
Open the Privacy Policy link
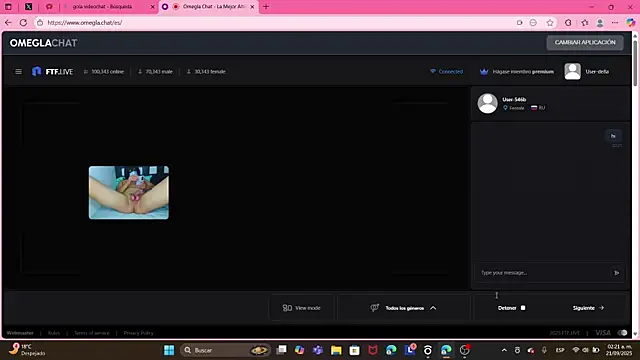click(x=138, y=333)
